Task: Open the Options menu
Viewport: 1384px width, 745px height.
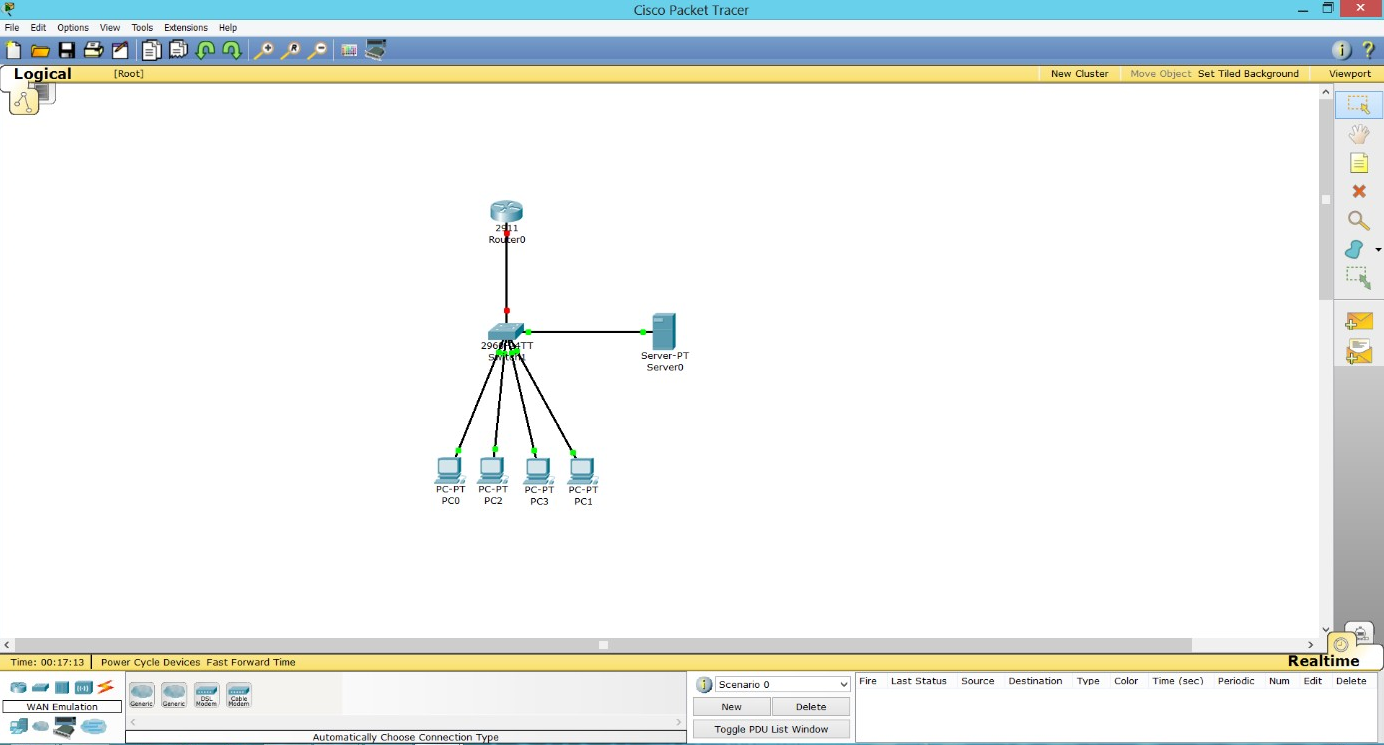Action: point(73,28)
